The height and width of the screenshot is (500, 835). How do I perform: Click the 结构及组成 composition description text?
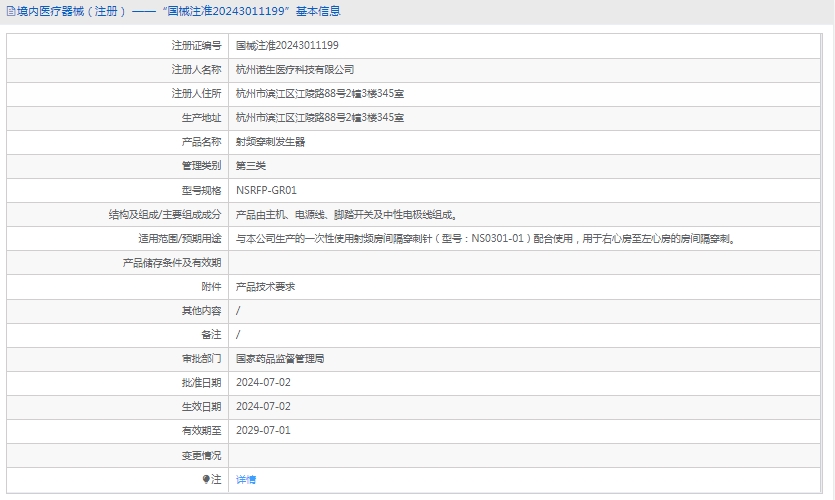(346, 214)
